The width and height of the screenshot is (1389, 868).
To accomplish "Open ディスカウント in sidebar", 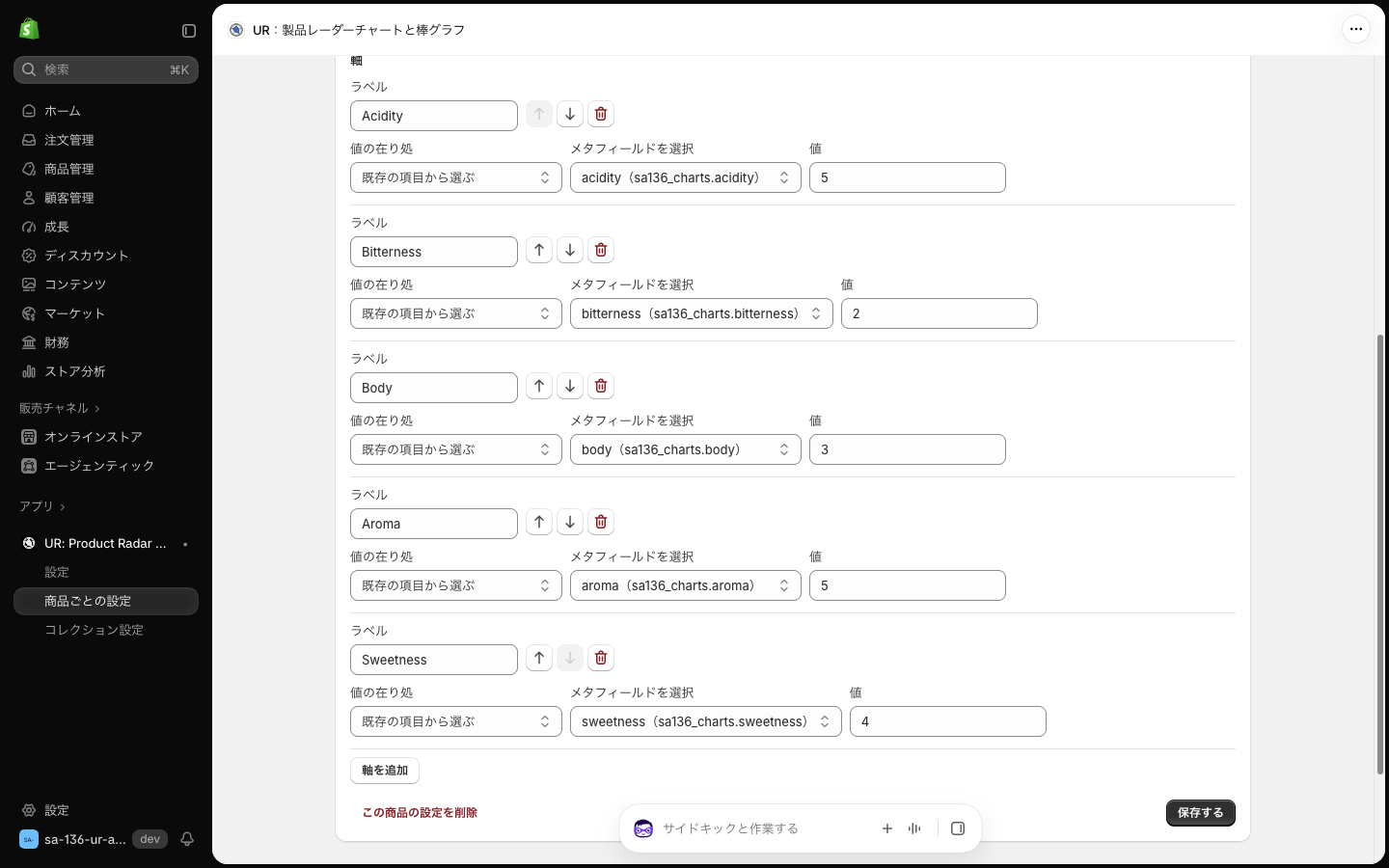I will click(x=106, y=256).
